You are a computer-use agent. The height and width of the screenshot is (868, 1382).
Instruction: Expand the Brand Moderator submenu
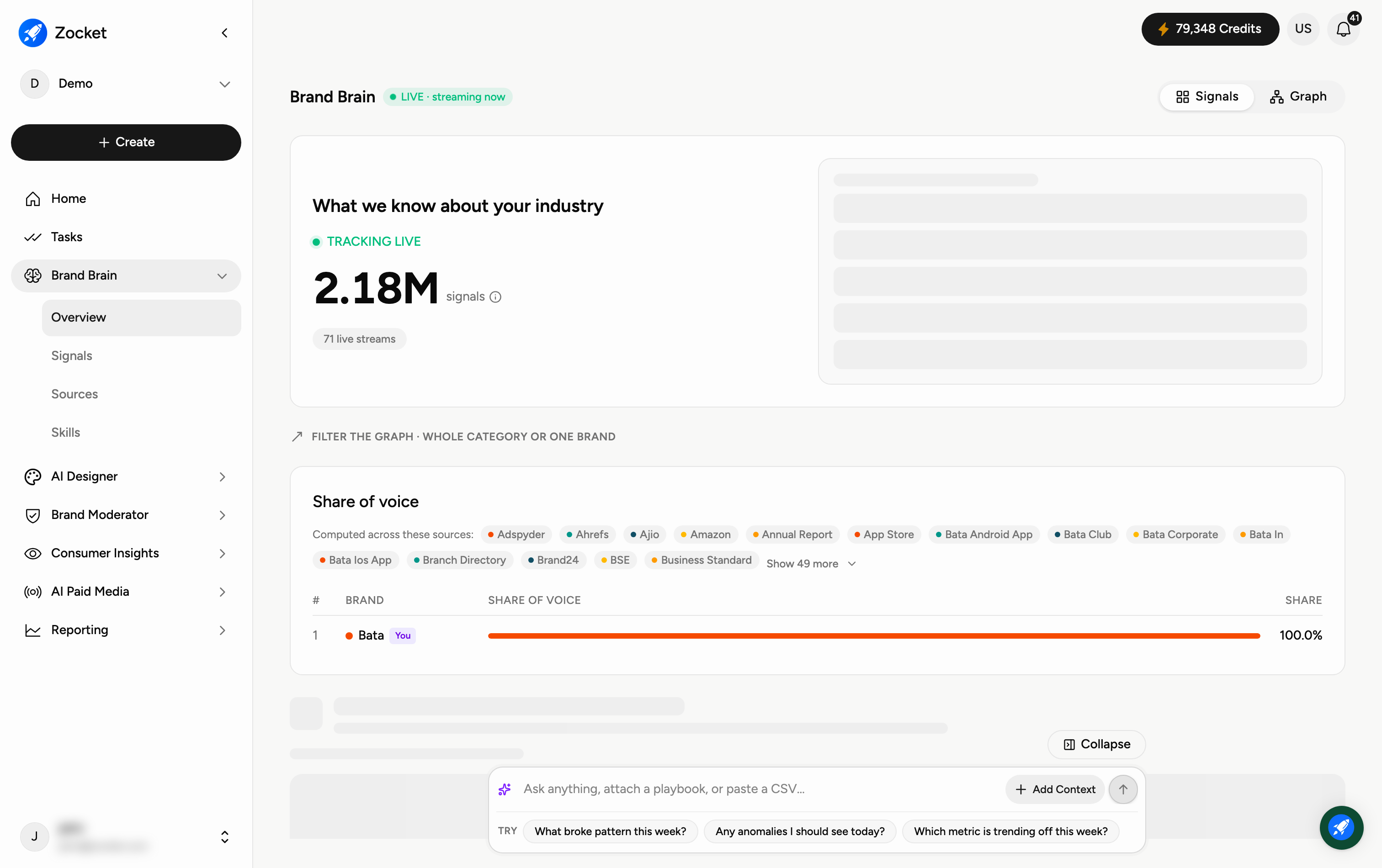[222, 515]
